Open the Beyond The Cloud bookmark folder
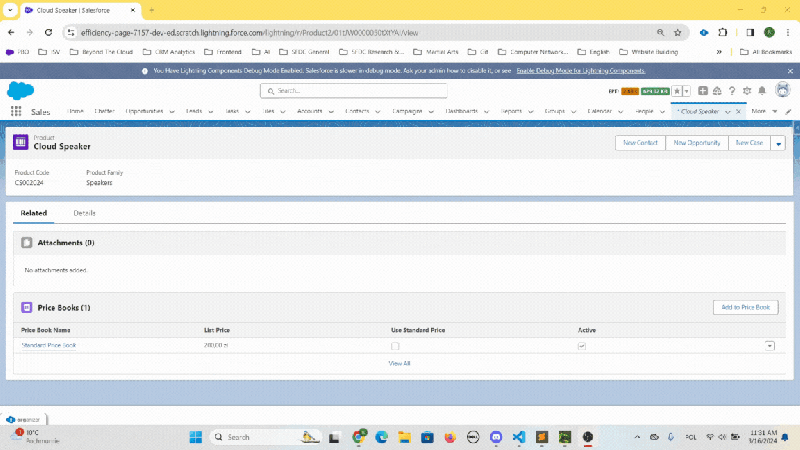The width and height of the screenshot is (800, 450). pyautogui.click(x=102, y=52)
